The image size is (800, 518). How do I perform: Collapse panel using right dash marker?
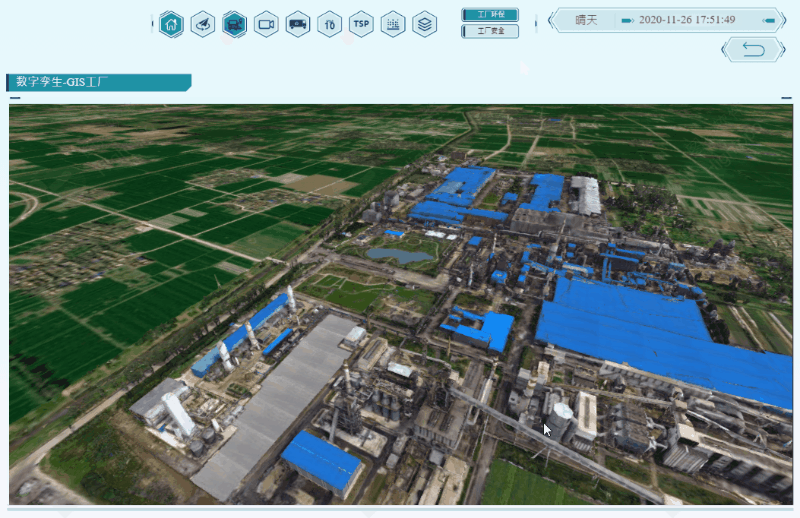pos(786,97)
